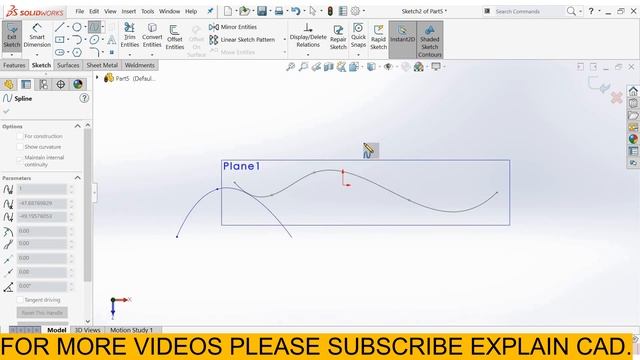This screenshot has height=360, width=640.
Task: Click Trim Entities tool
Action: pyautogui.click(x=130, y=35)
